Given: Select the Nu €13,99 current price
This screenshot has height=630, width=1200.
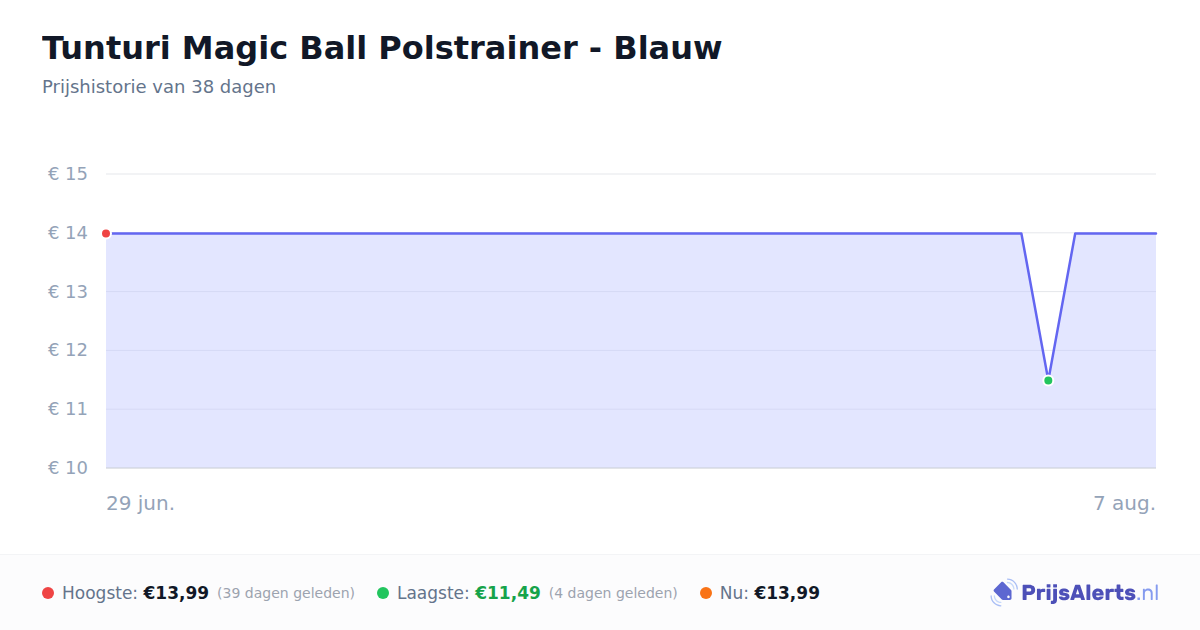Looking at the screenshot, I should [x=787, y=593].
